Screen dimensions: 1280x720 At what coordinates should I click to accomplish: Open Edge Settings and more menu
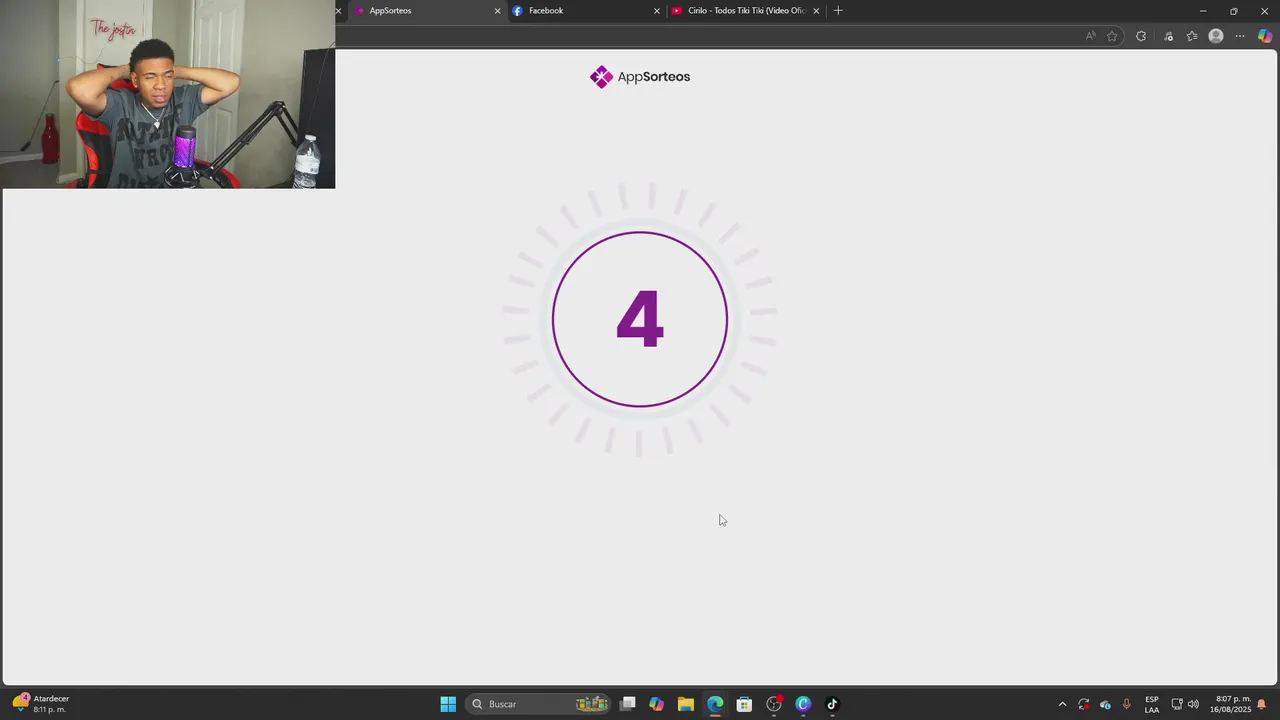pyautogui.click(x=1240, y=36)
